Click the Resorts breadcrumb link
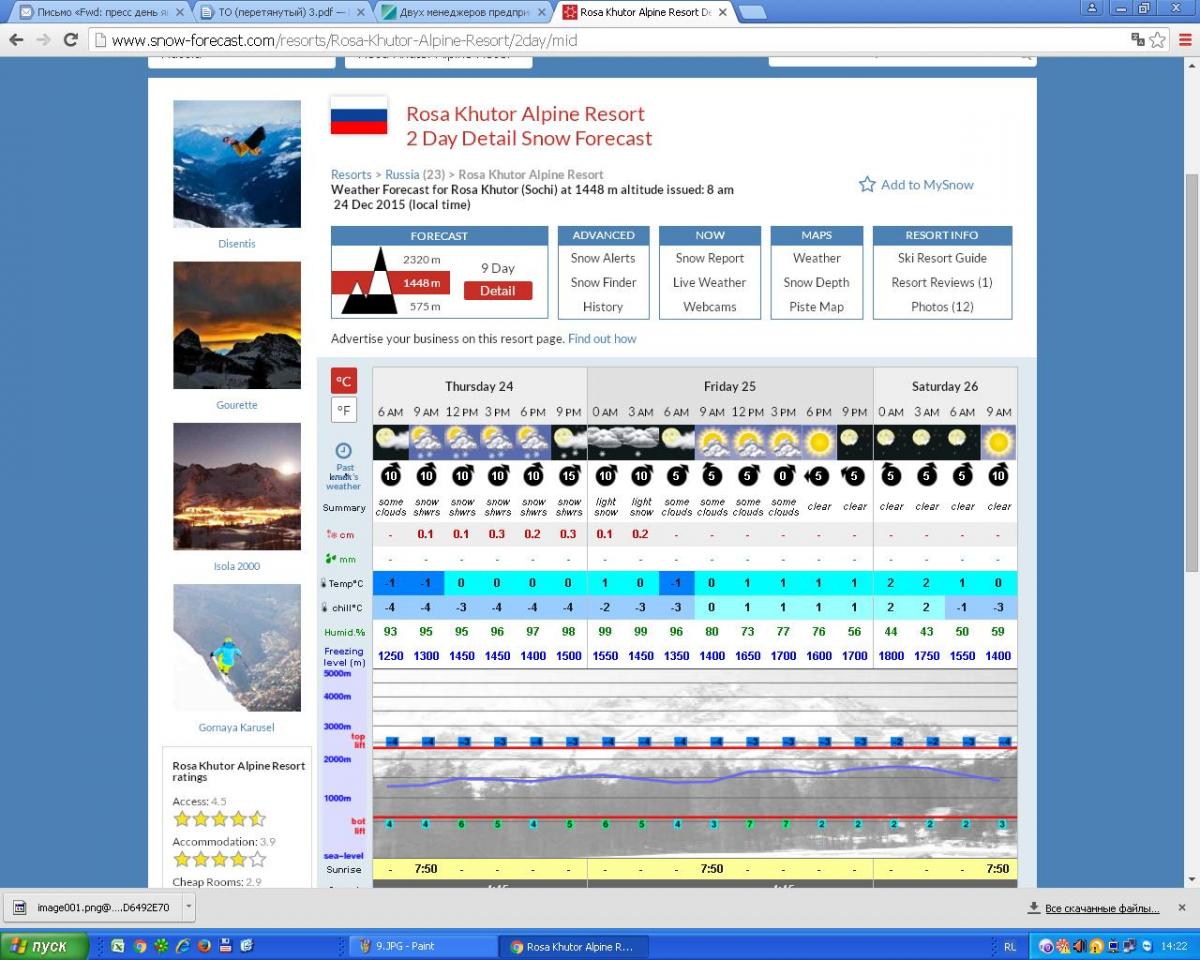Image resolution: width=1200 pixels, height=960 pixels. click(351, 174)
